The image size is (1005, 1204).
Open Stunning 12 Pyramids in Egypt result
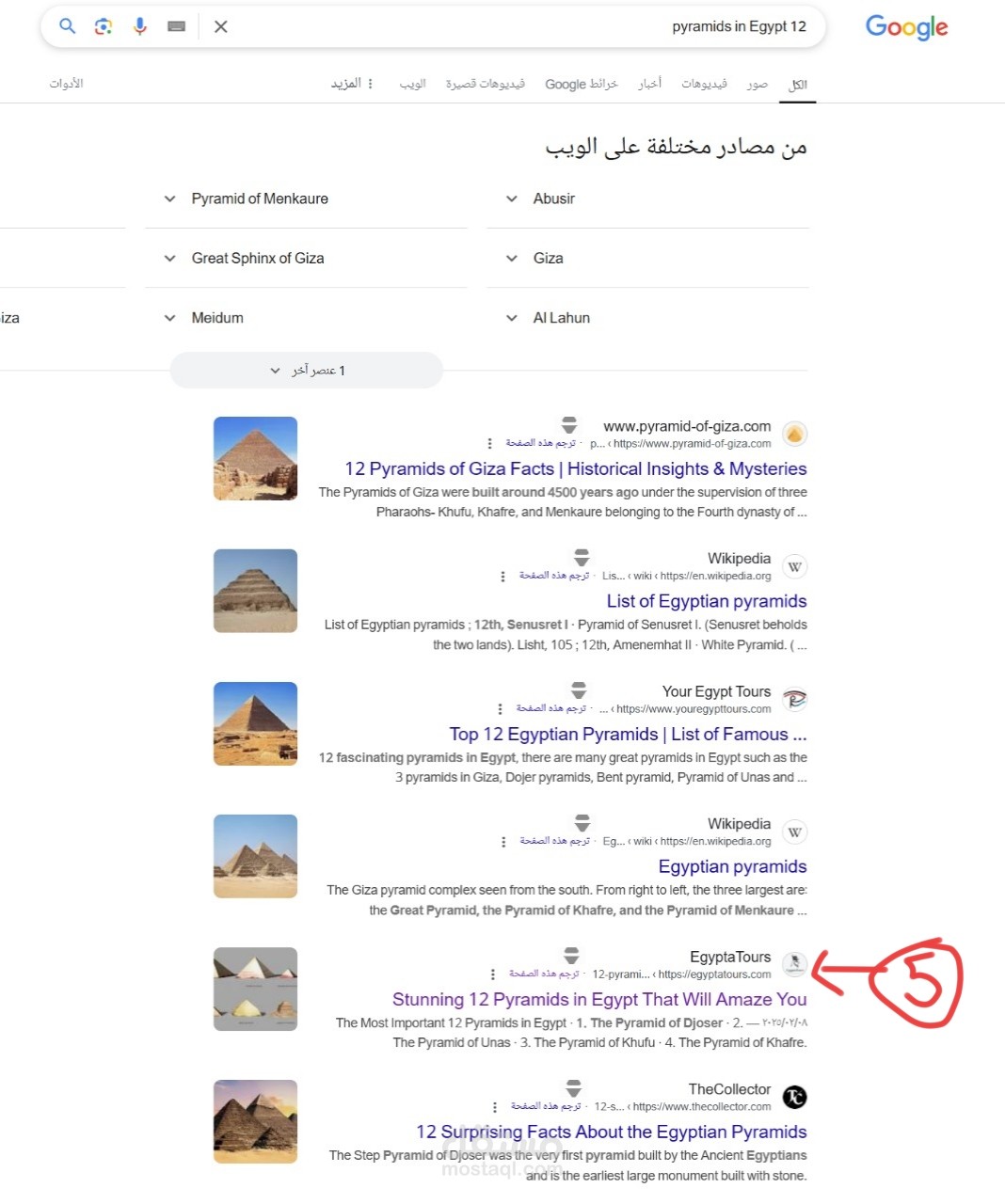click(x=599, y=999)
